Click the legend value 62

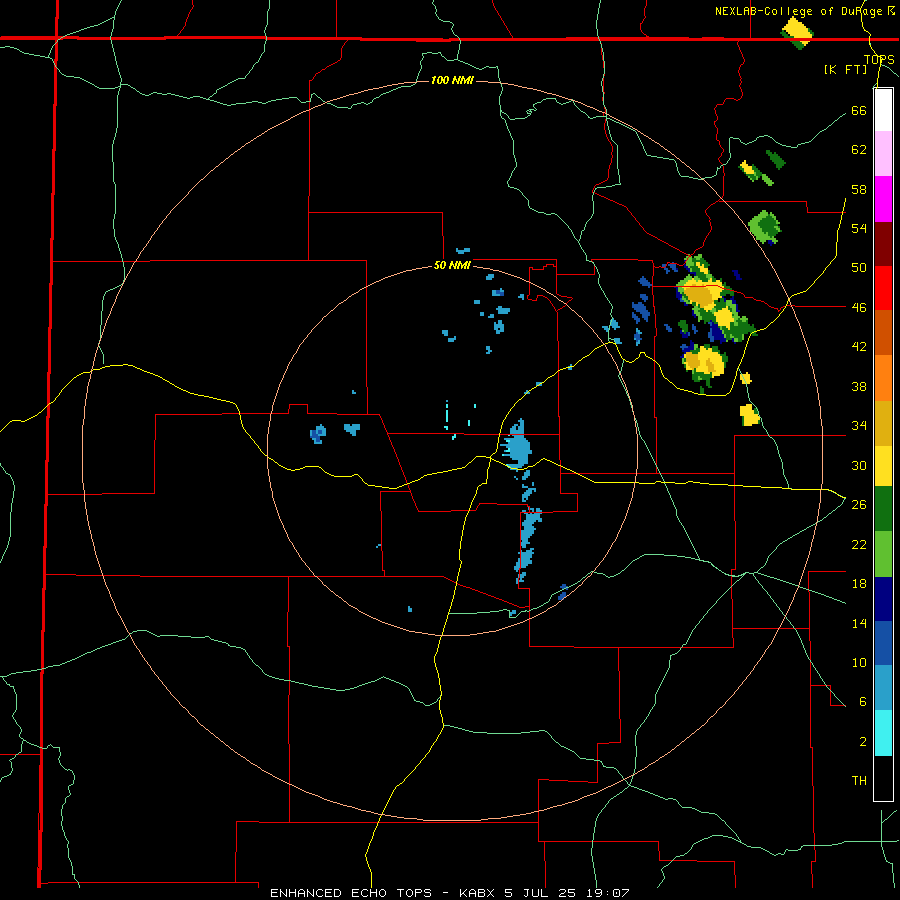[859, 150]
